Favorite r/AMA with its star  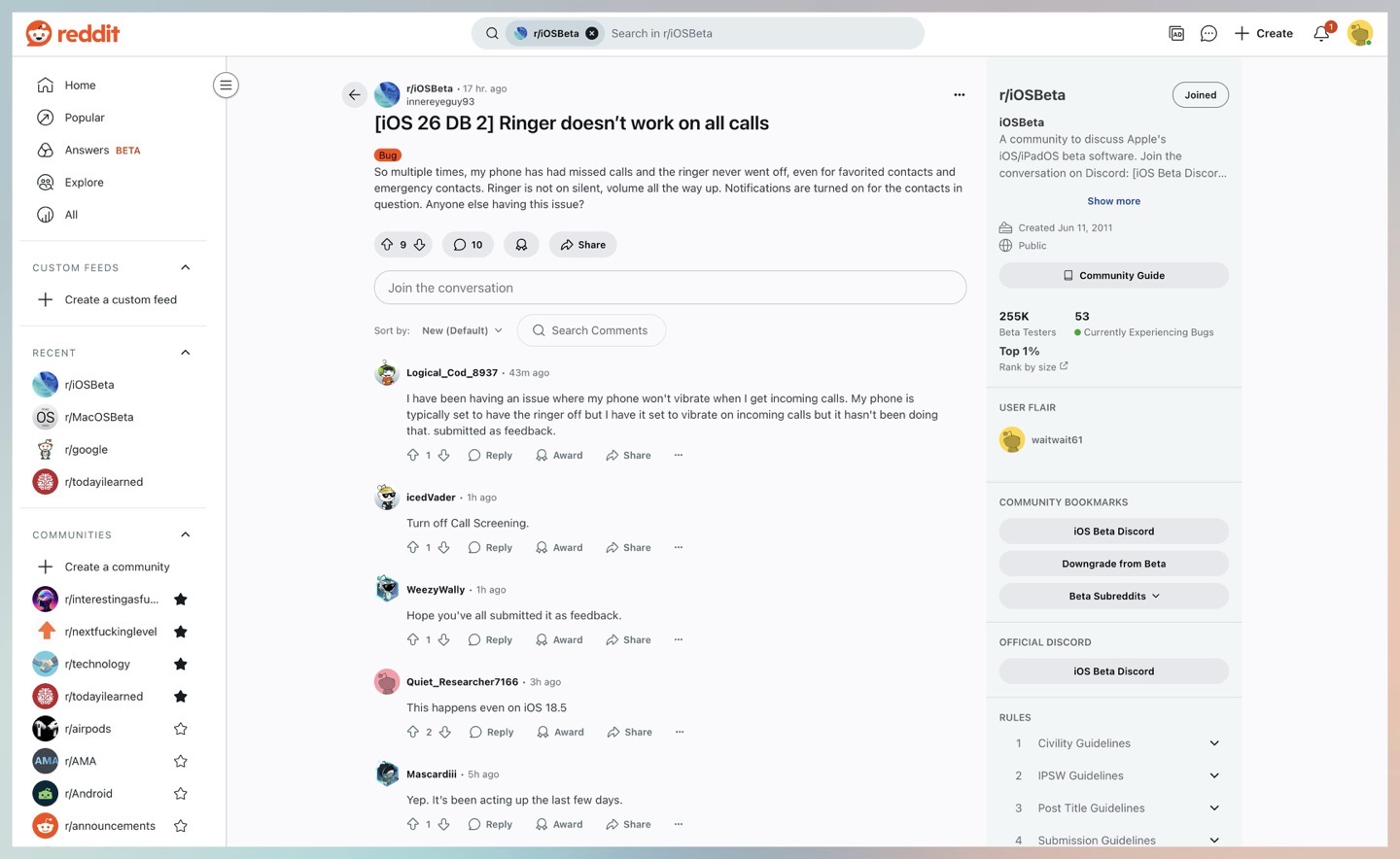[180, 761]
